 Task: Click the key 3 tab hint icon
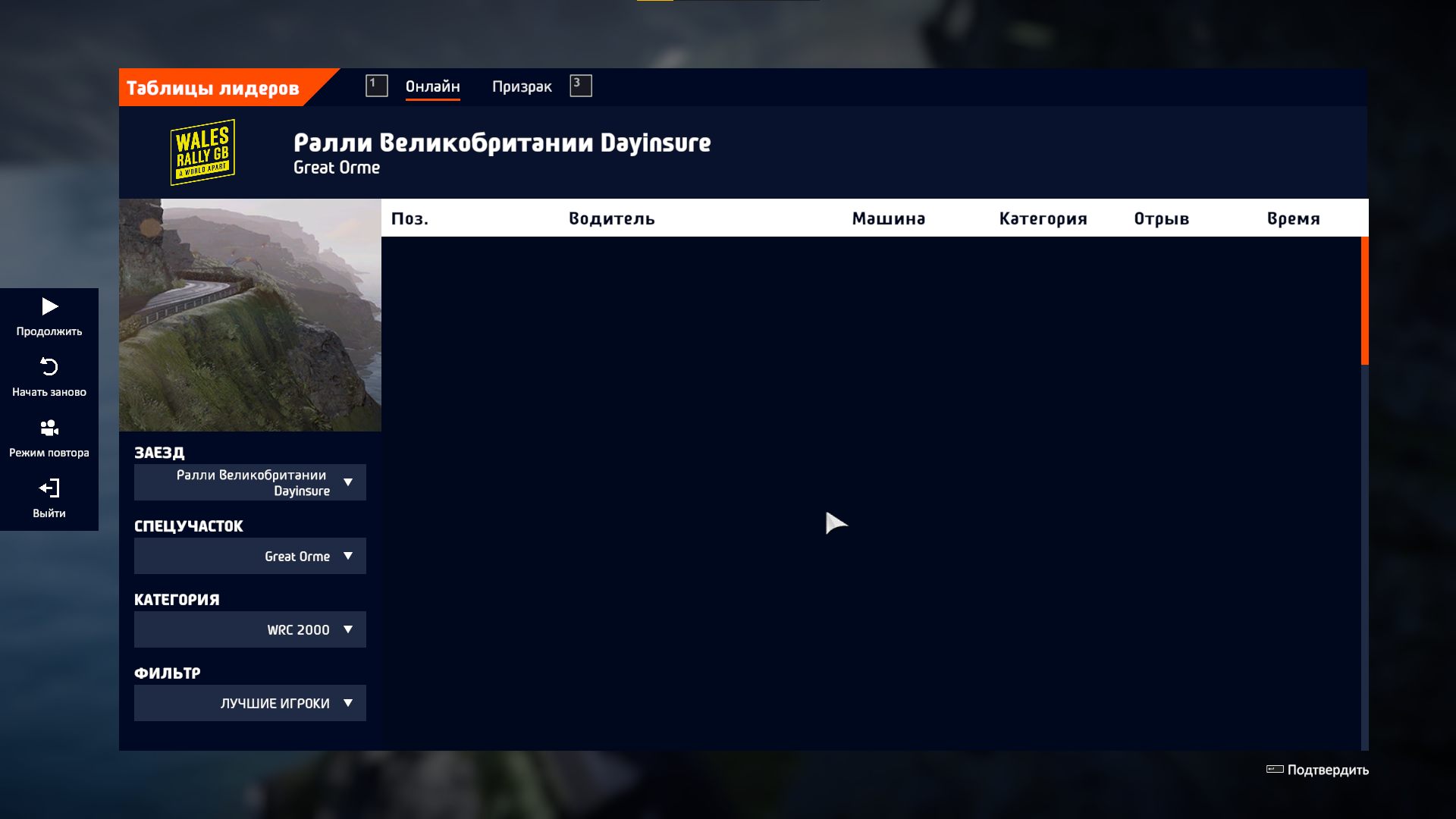(580, 86)
